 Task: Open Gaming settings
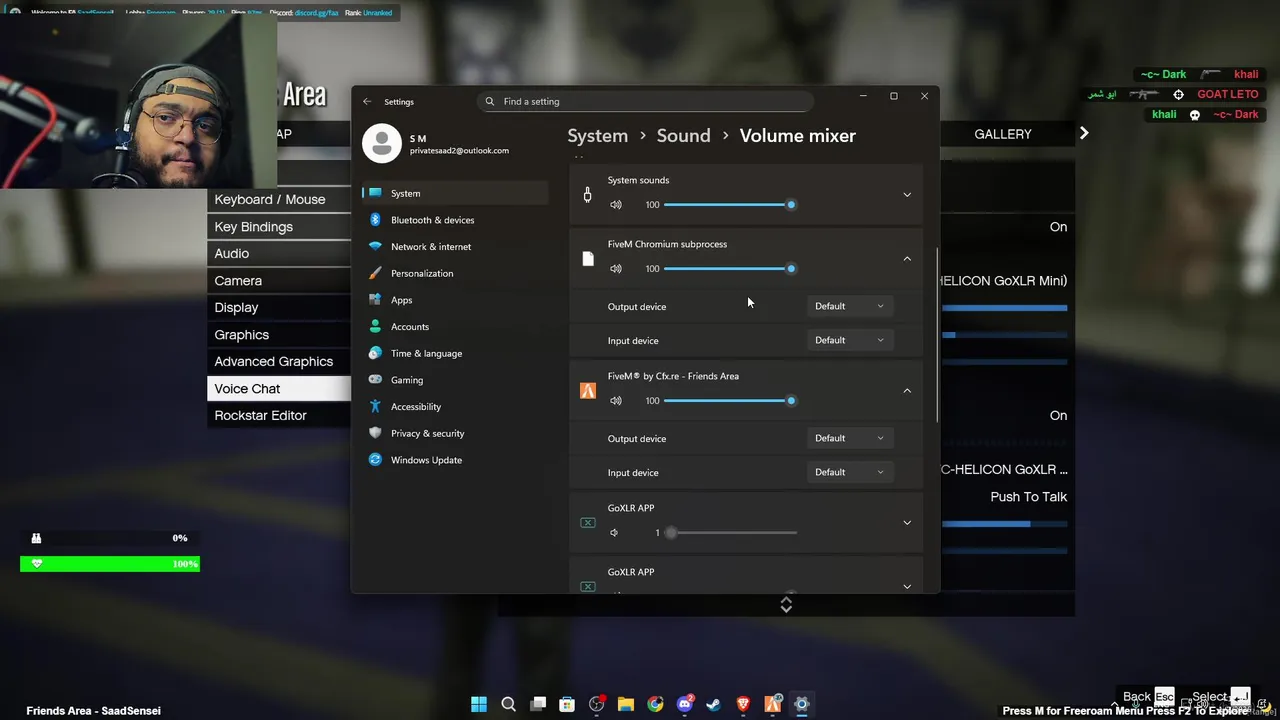(x=455, y=380)
